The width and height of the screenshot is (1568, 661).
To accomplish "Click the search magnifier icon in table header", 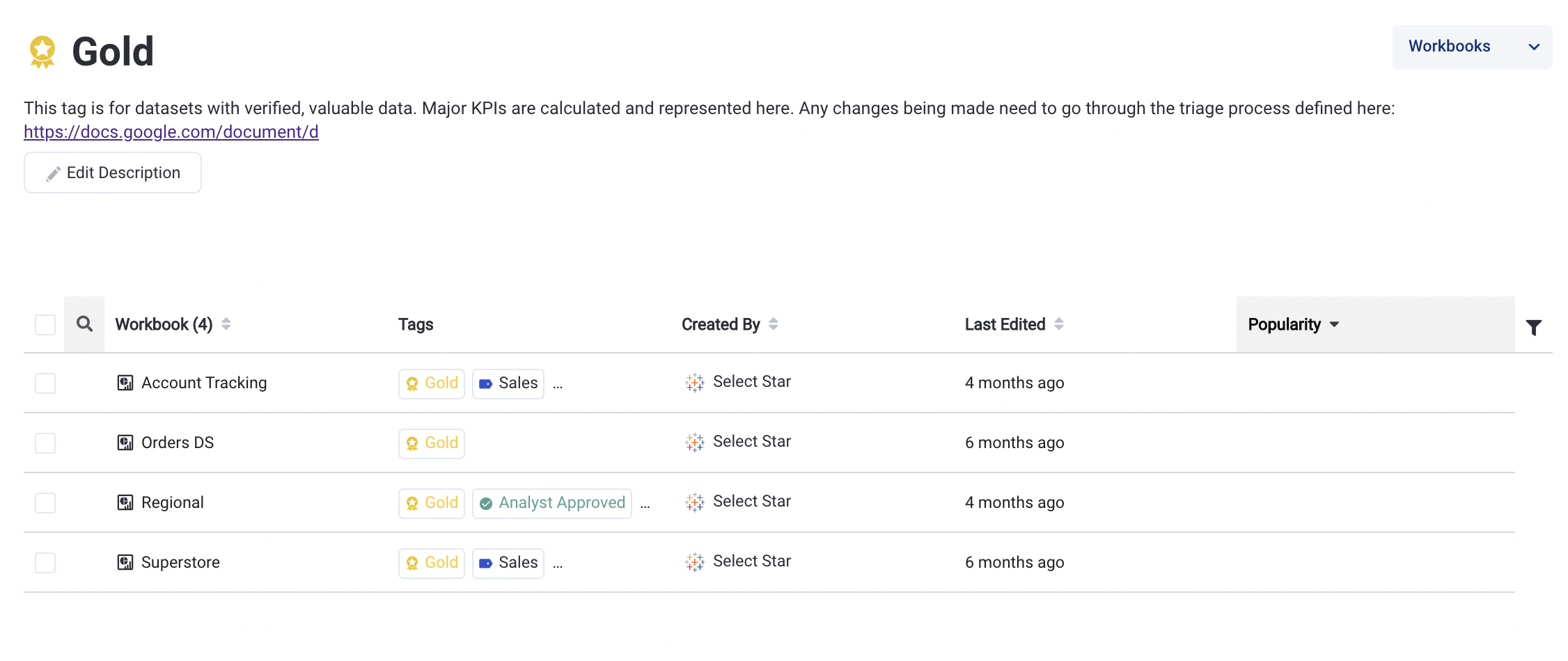I will 84,324.
